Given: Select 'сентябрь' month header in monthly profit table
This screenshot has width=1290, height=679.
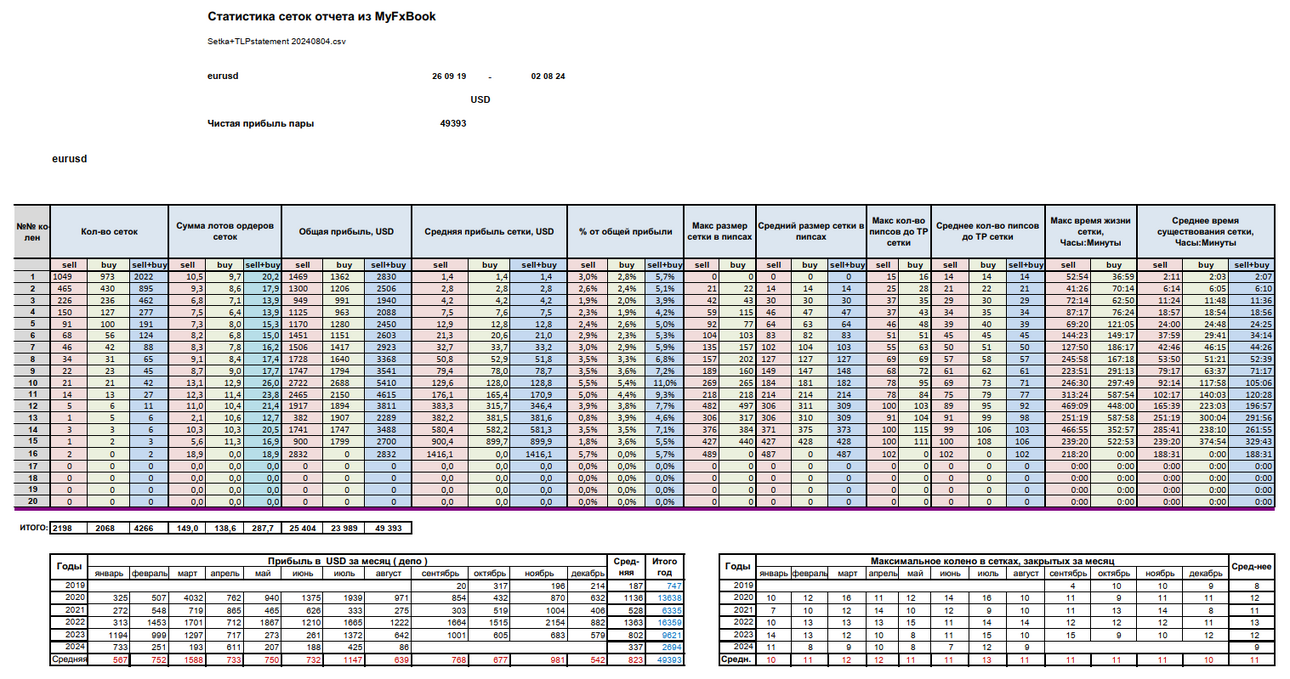Looking at the screenshot, I should pyautogui.click(x=441, y=574).
